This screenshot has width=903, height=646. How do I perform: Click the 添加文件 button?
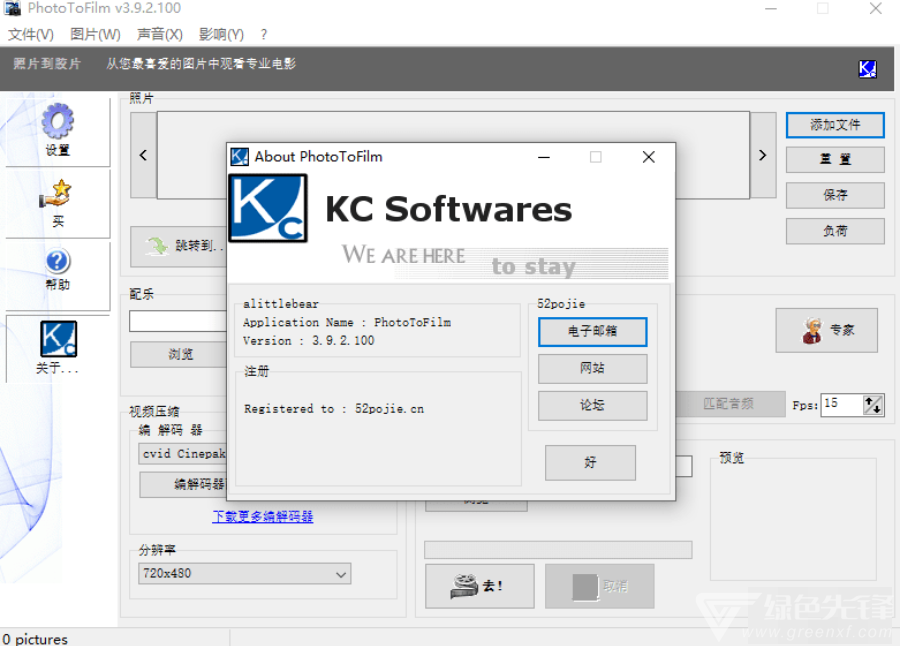[x=835, y=125]
